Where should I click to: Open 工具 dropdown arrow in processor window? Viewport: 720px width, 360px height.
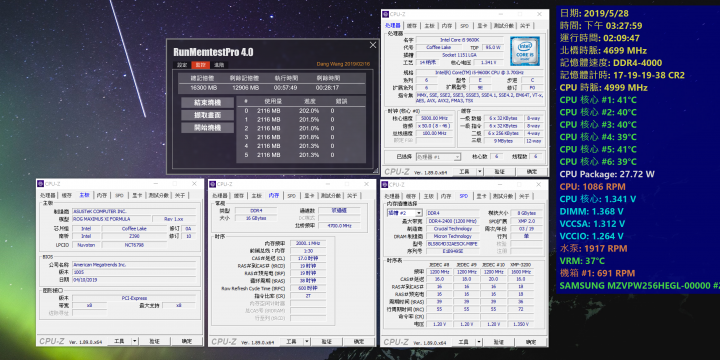click(479, 171)
